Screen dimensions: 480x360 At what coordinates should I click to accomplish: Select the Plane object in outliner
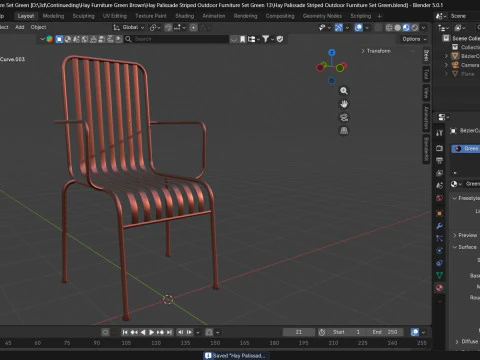pos(468,74)
